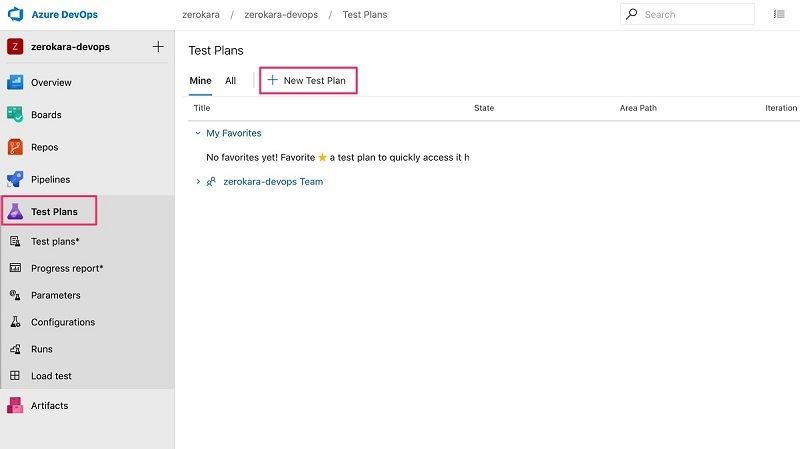
Task: Go to zerokara-devops breadcrumb link
Action: (x=281, y=15)
